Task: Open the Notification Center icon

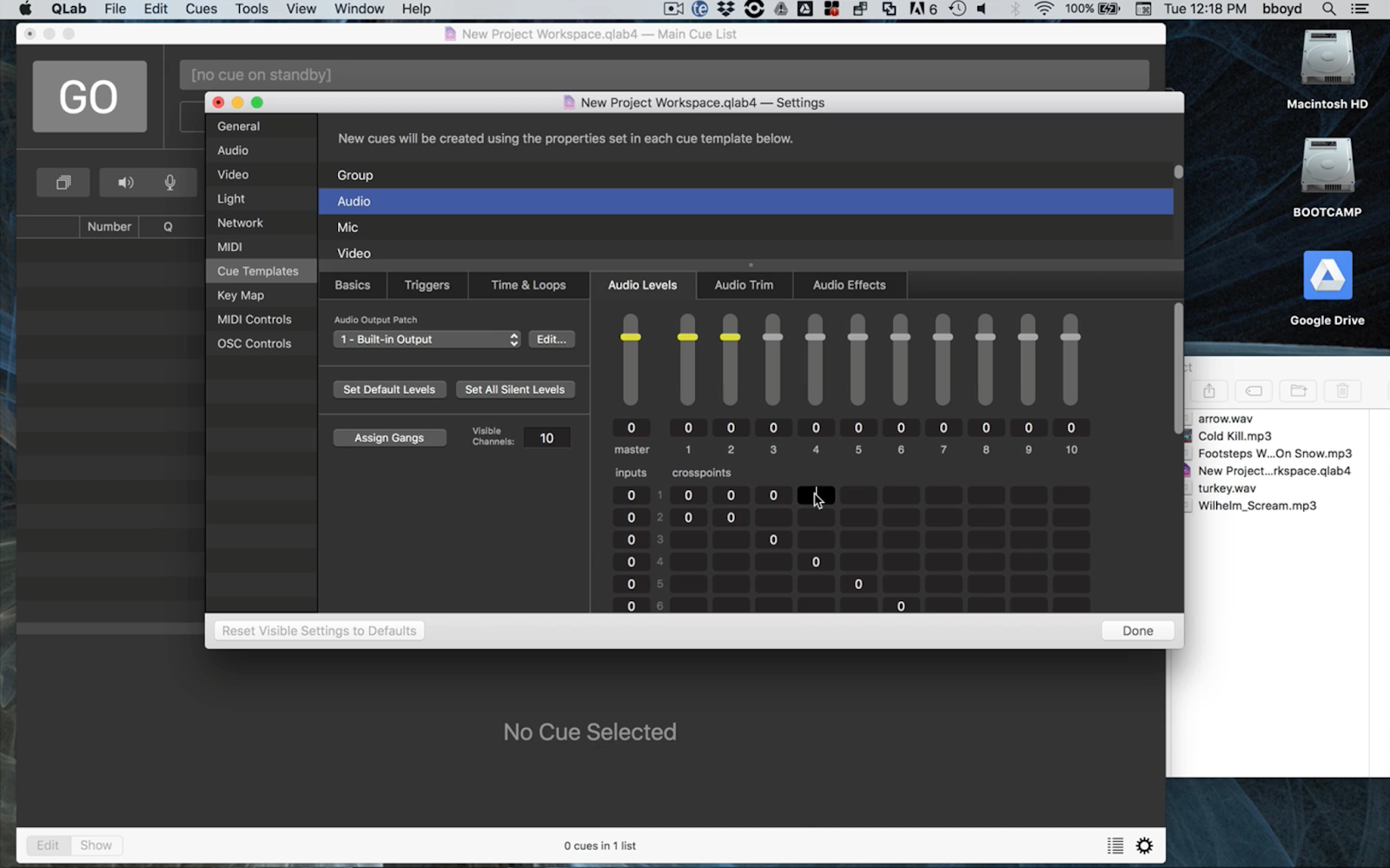Action: point(1360,9)
